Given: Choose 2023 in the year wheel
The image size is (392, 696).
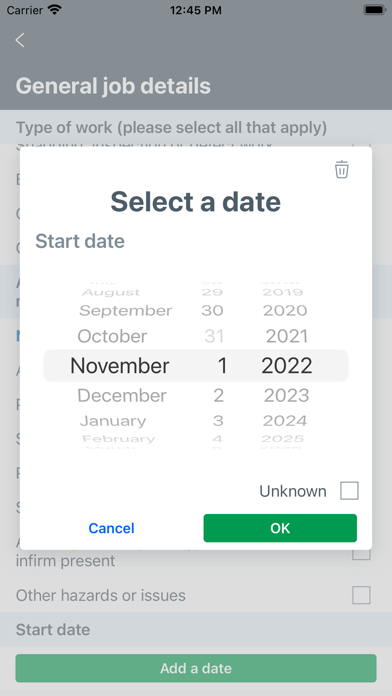Looking at the screenshot, I should pos(286,395).
